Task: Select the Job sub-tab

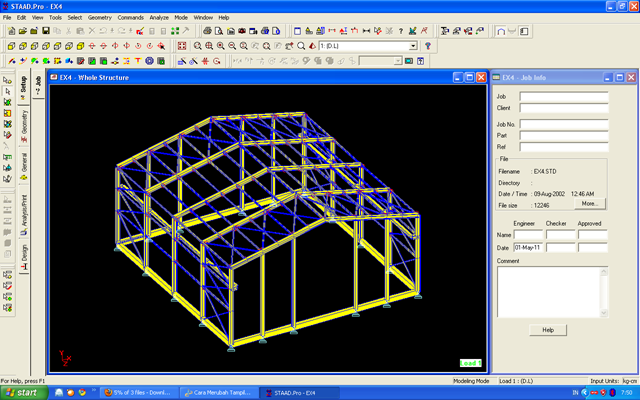Action: point(38,85)
